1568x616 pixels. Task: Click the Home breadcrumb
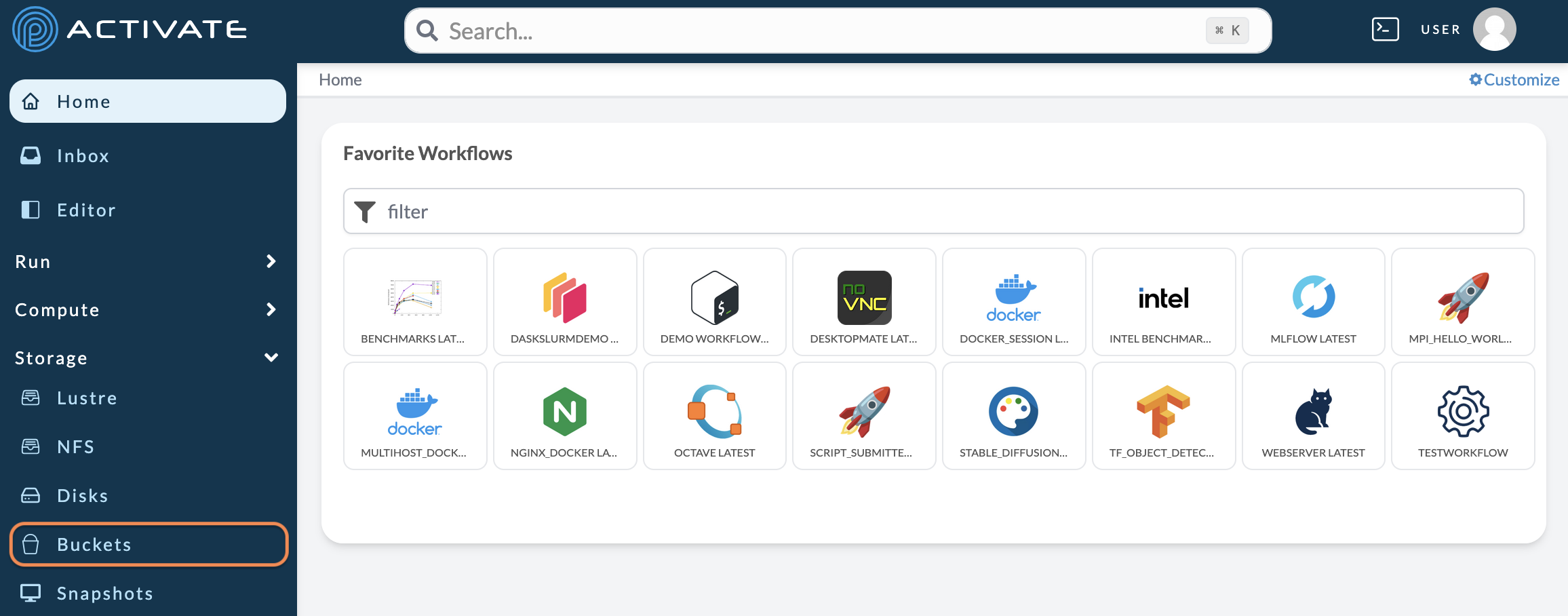click(340, 79)
